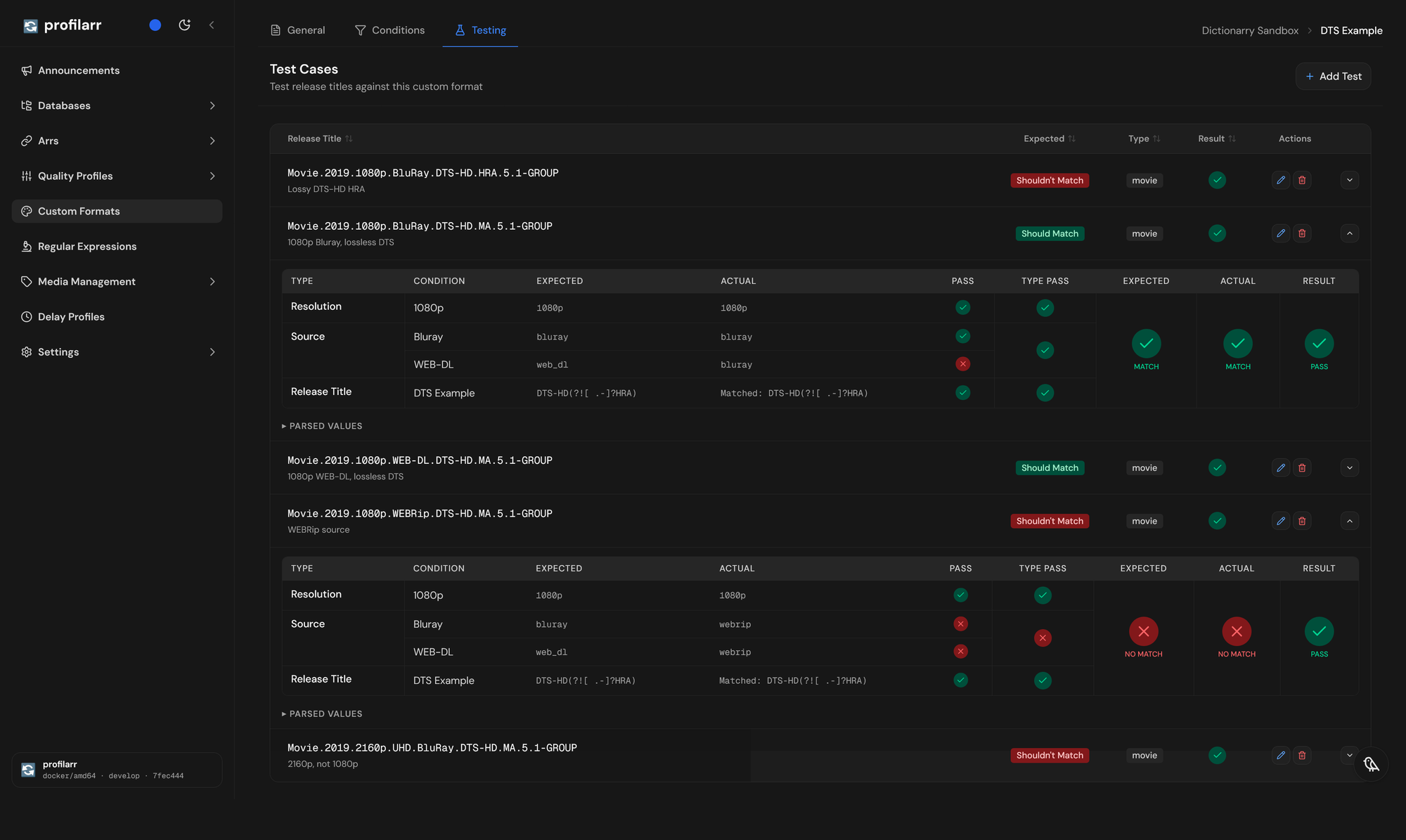Edit the 2160p UHD test case
This screenshot has height=840, width=1406.
pos(1281,756)
